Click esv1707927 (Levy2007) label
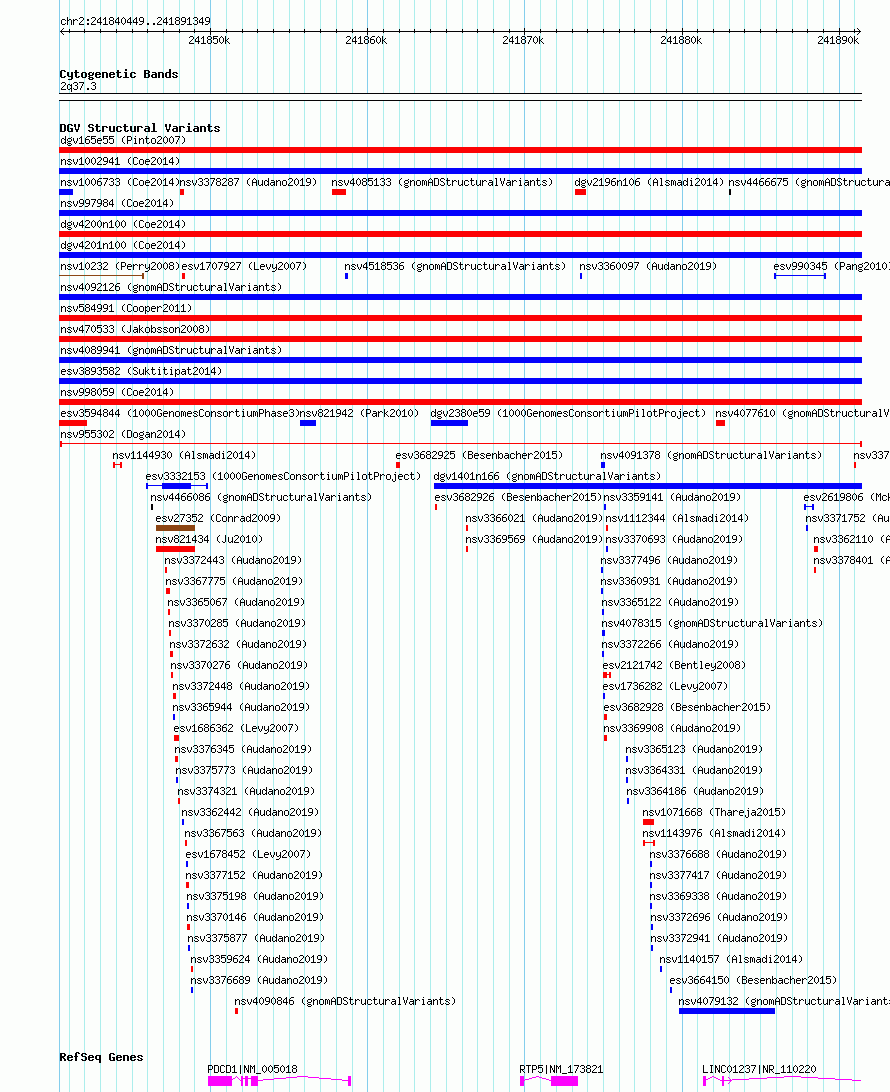 point(244,266)
